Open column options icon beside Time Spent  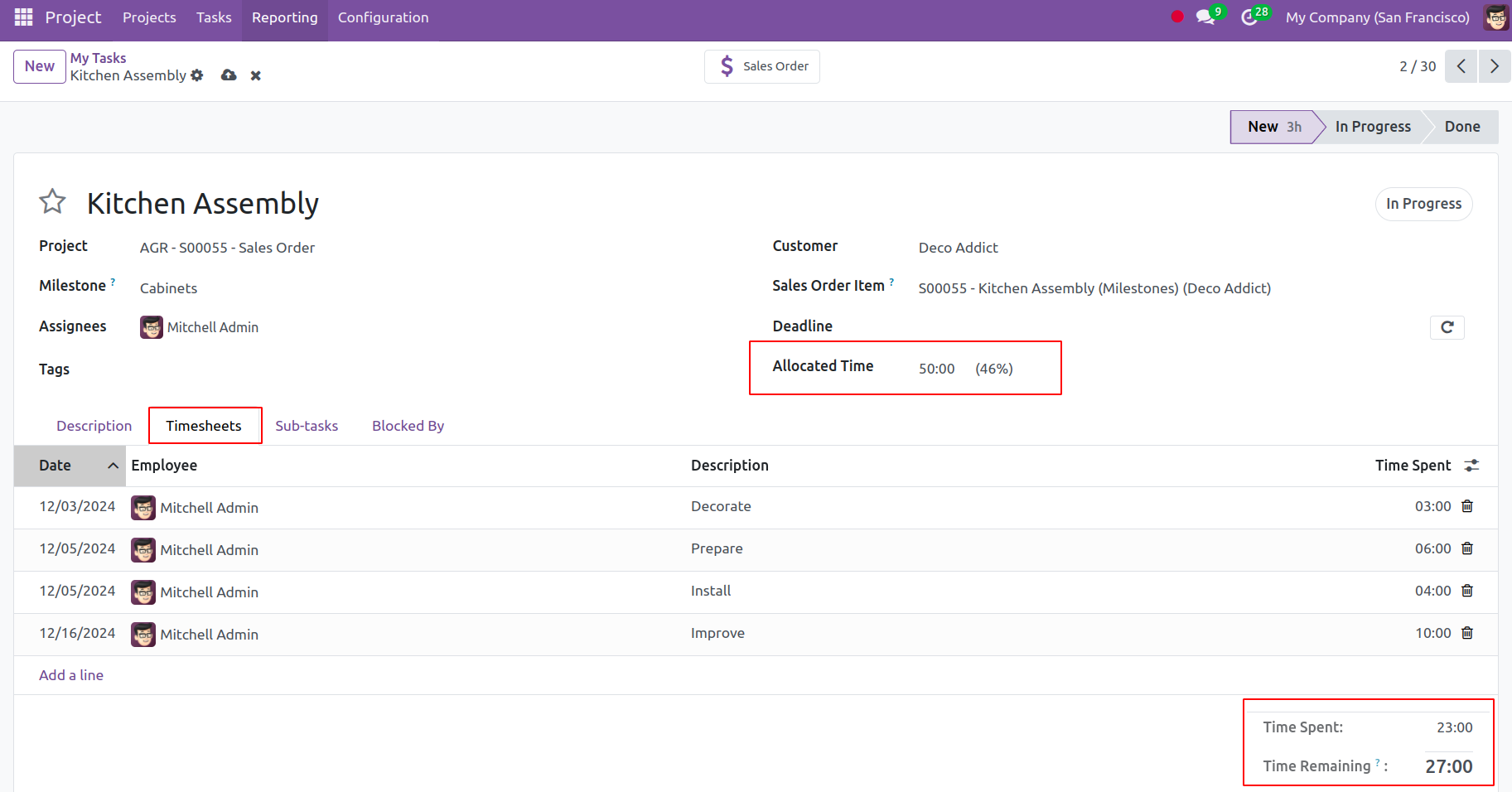(1471, 466)
